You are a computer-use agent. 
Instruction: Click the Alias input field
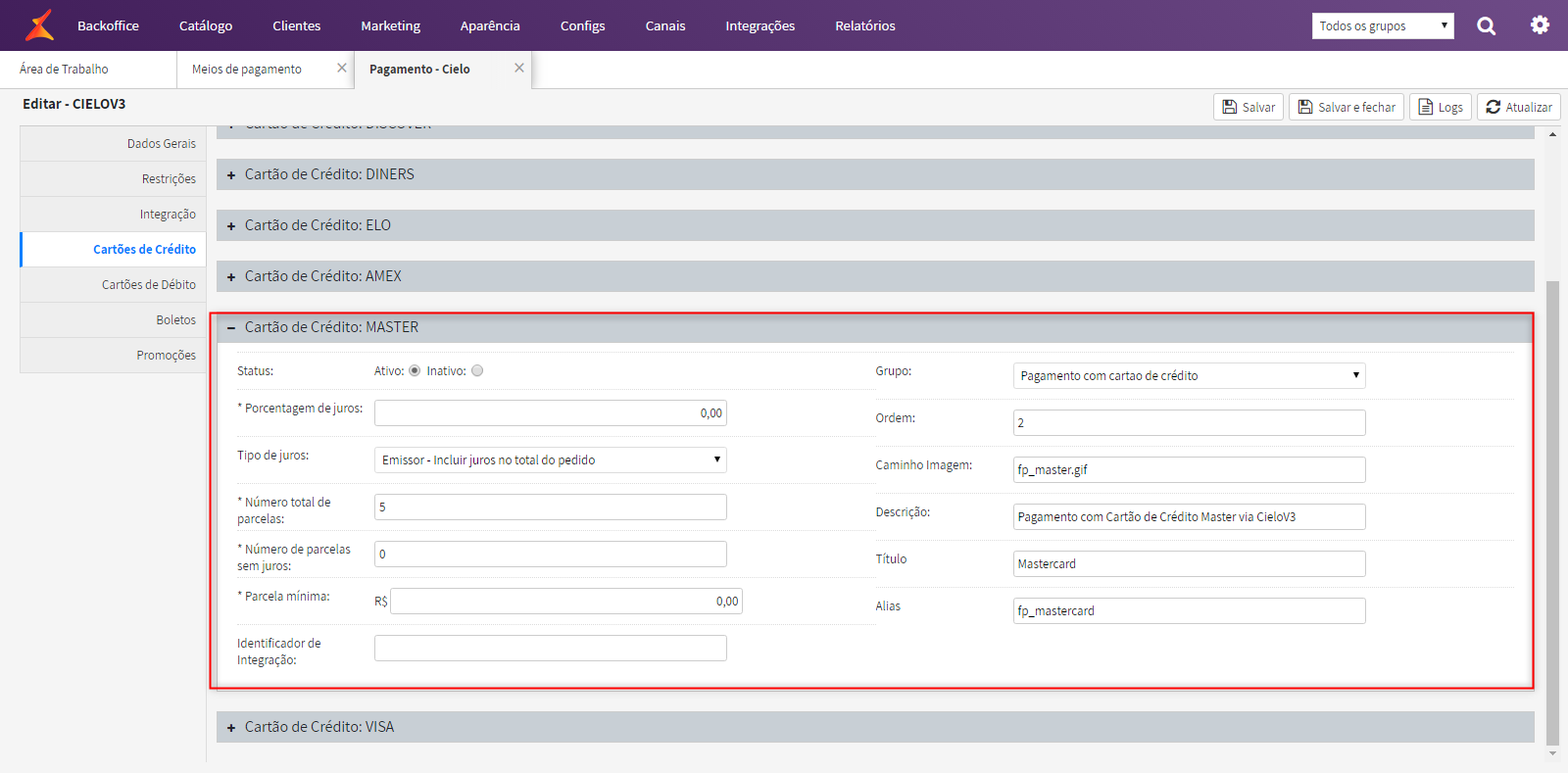(x=1189, y=610)
